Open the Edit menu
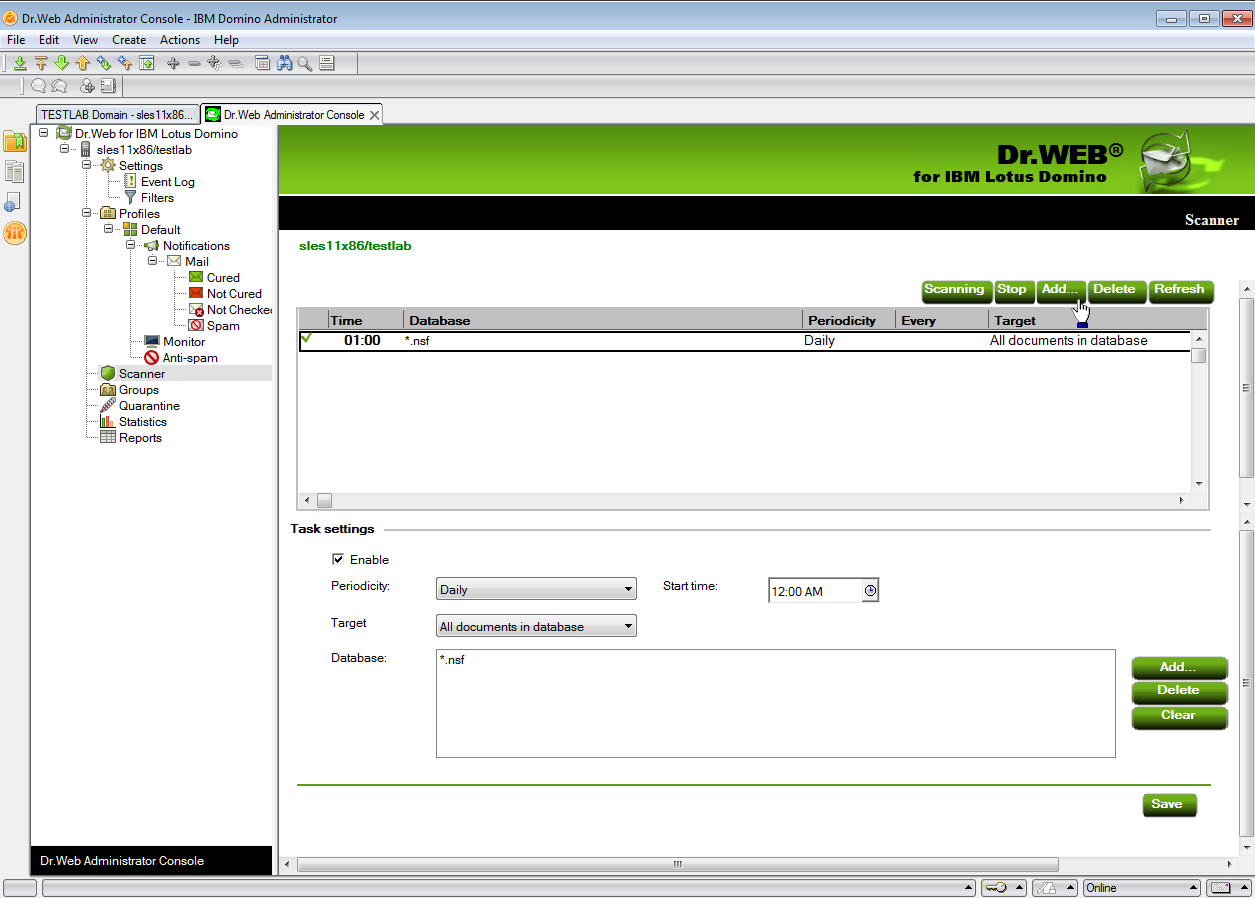Image resolution: width=1255 pixels, height=898 pixels. [49, 40]
